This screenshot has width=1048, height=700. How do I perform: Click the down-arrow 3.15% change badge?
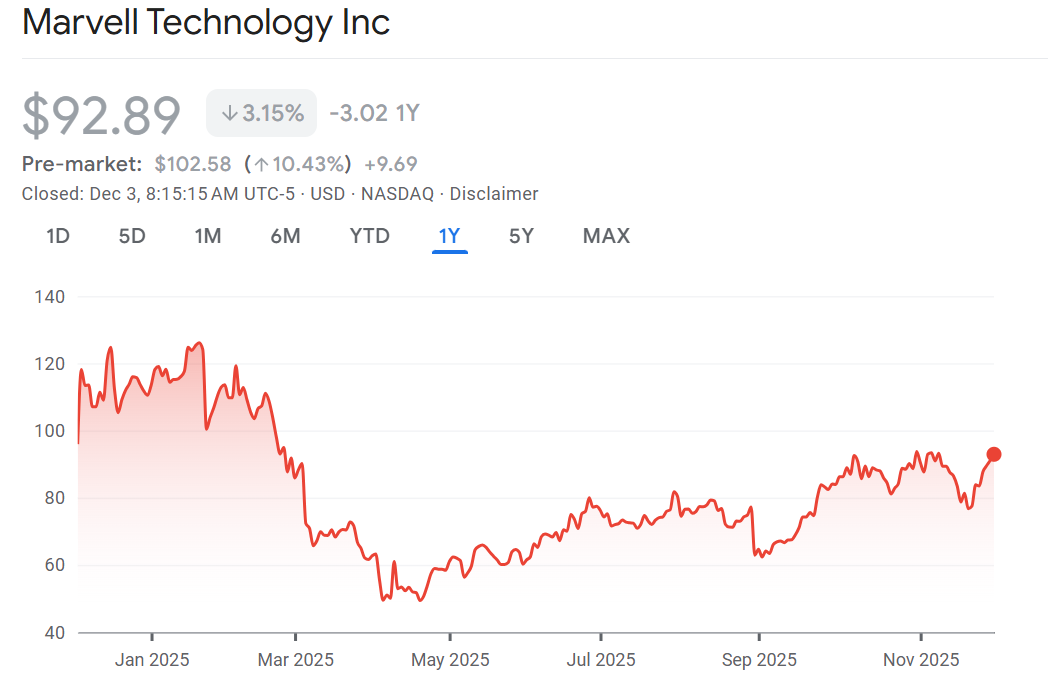tap(262, 113)
